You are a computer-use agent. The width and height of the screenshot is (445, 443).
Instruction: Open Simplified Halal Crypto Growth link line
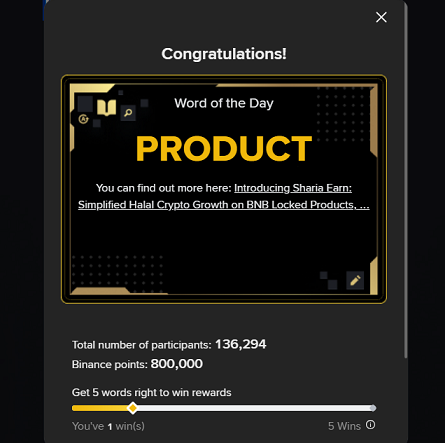pos(224,205)
